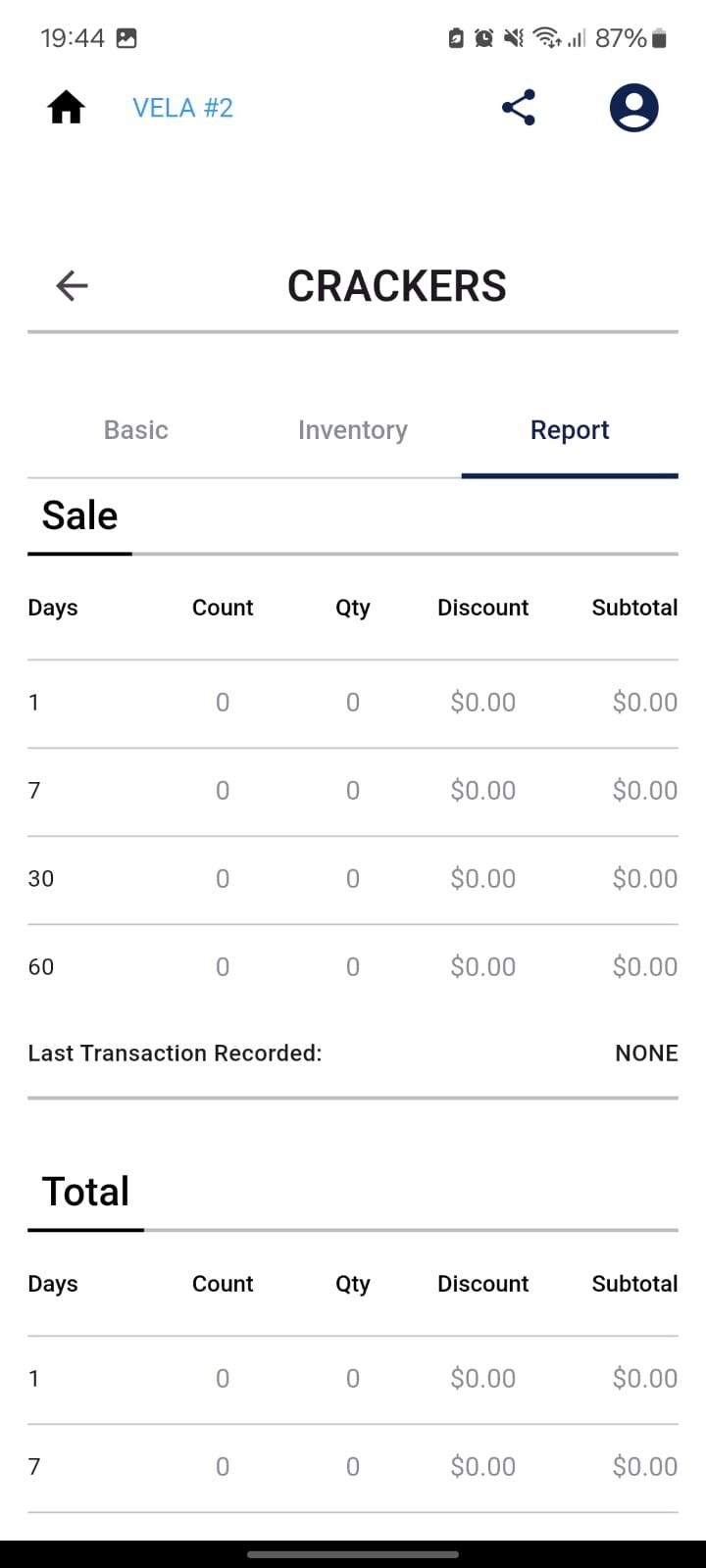Tap the home icon
The height and width of the screenshot is (1568, 706).
pyautogui.click(x=66, y=108)
